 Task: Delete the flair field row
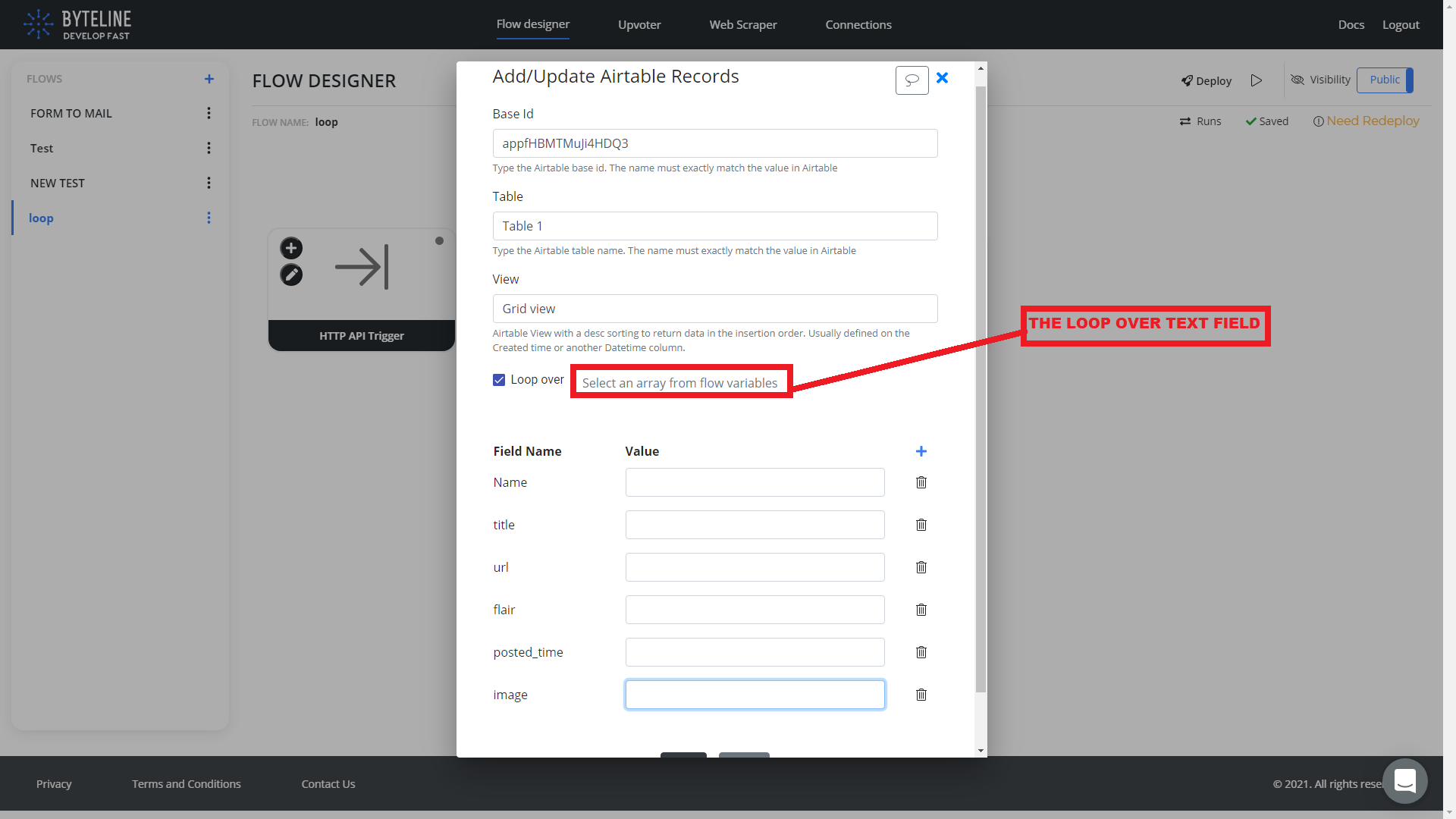tap(921, 610)
